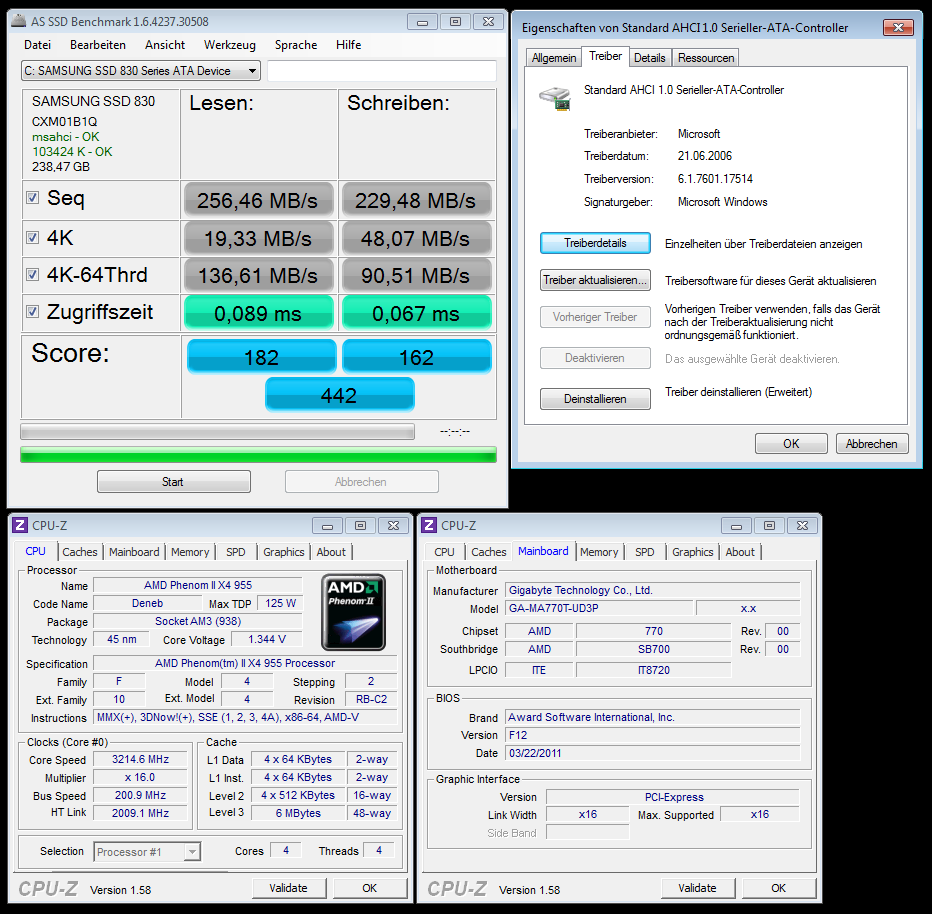This screenshot has height=914, width=932.
Task: Click the Deinstallieren button
Action: 595,399
